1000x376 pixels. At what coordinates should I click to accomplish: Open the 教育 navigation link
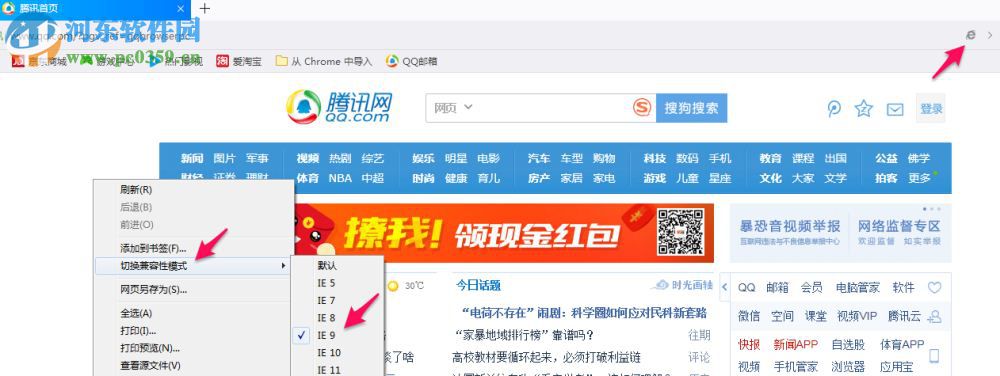coord(771,158)
